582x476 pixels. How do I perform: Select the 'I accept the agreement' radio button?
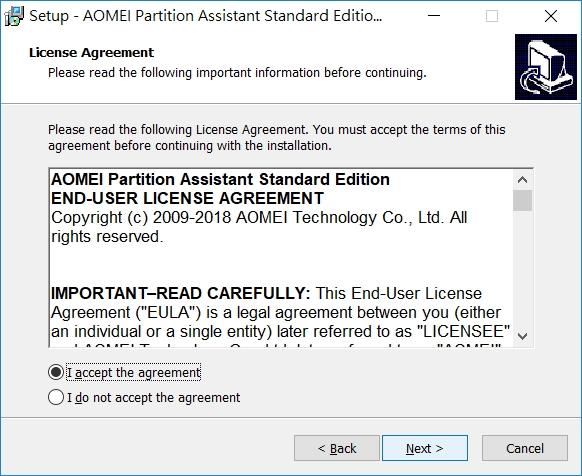56,372
